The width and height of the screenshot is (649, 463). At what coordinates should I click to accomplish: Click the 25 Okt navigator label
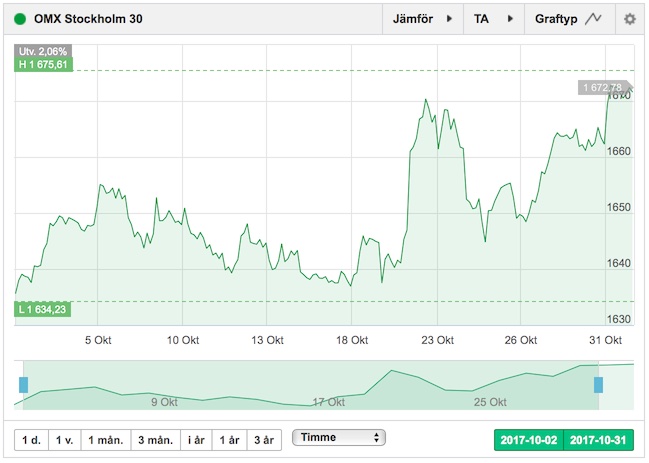(490, 402)
